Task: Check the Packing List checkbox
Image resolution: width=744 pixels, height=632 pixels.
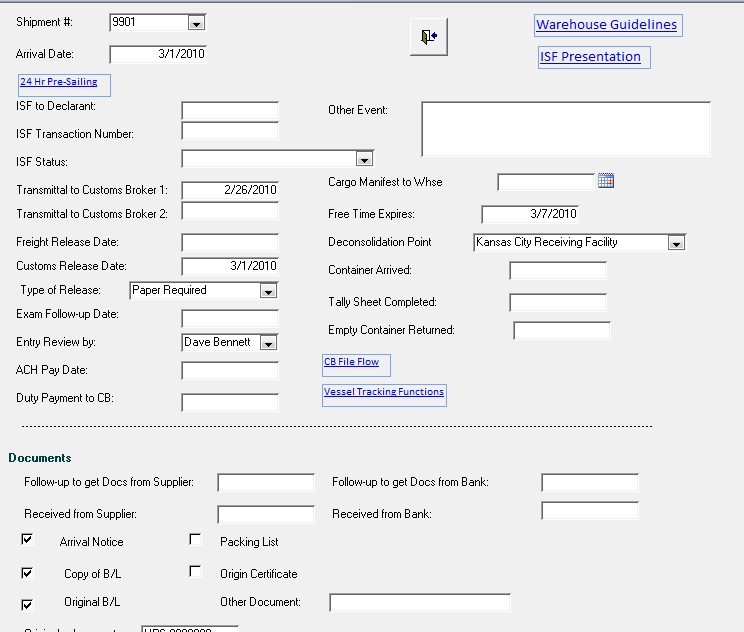Action: pyautogui.click(x=195, y=539)
